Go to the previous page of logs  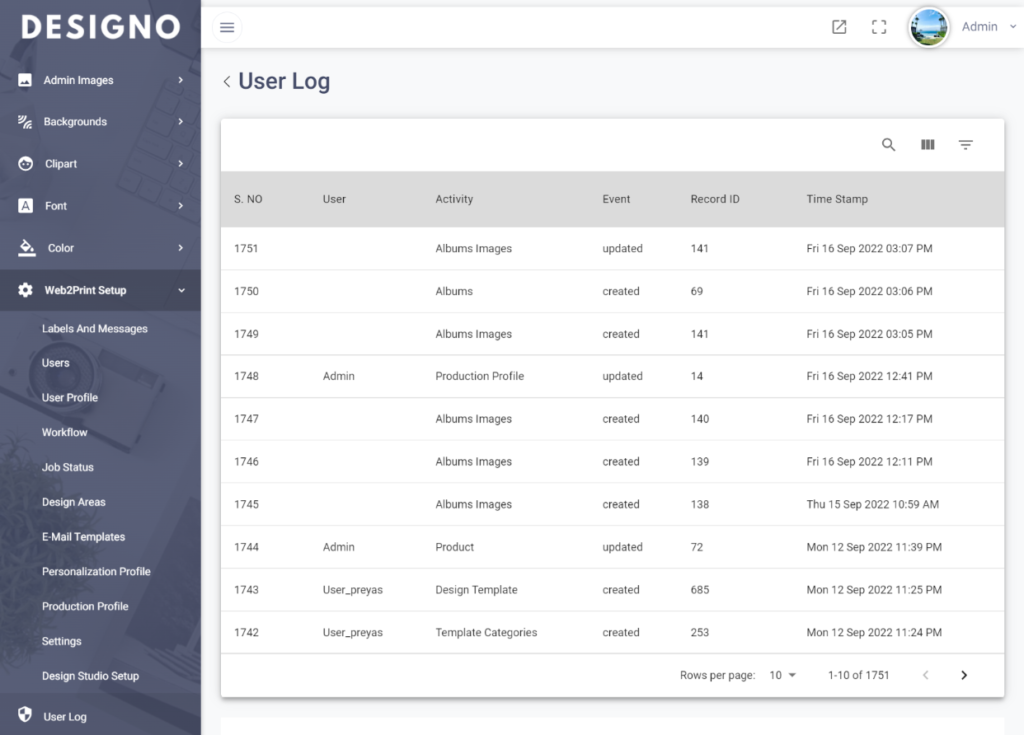tap(925, 675)
